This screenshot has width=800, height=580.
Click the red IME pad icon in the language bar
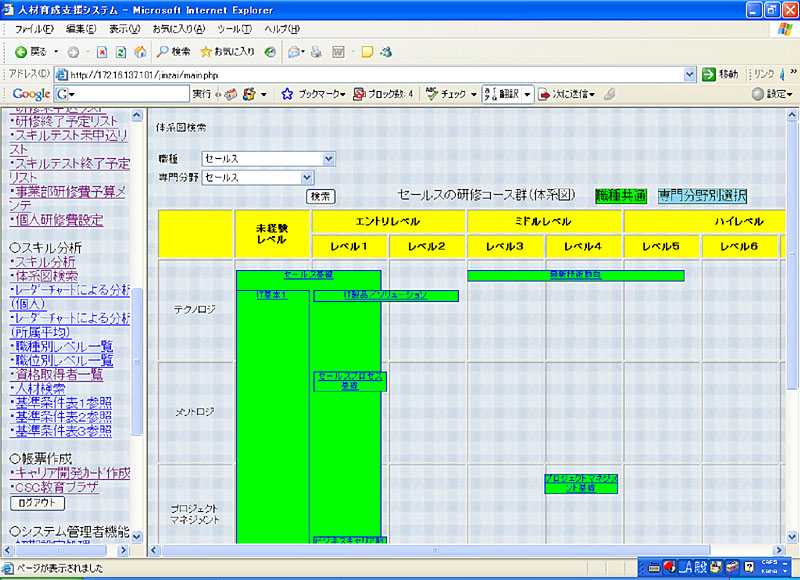point(670,567)
